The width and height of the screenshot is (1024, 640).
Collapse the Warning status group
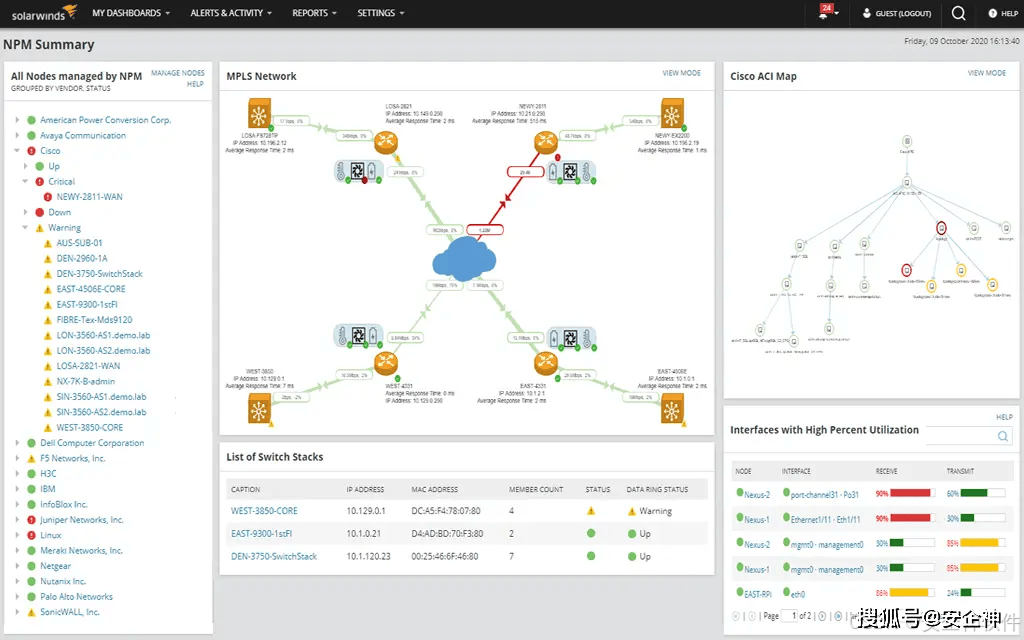point(25,228)
